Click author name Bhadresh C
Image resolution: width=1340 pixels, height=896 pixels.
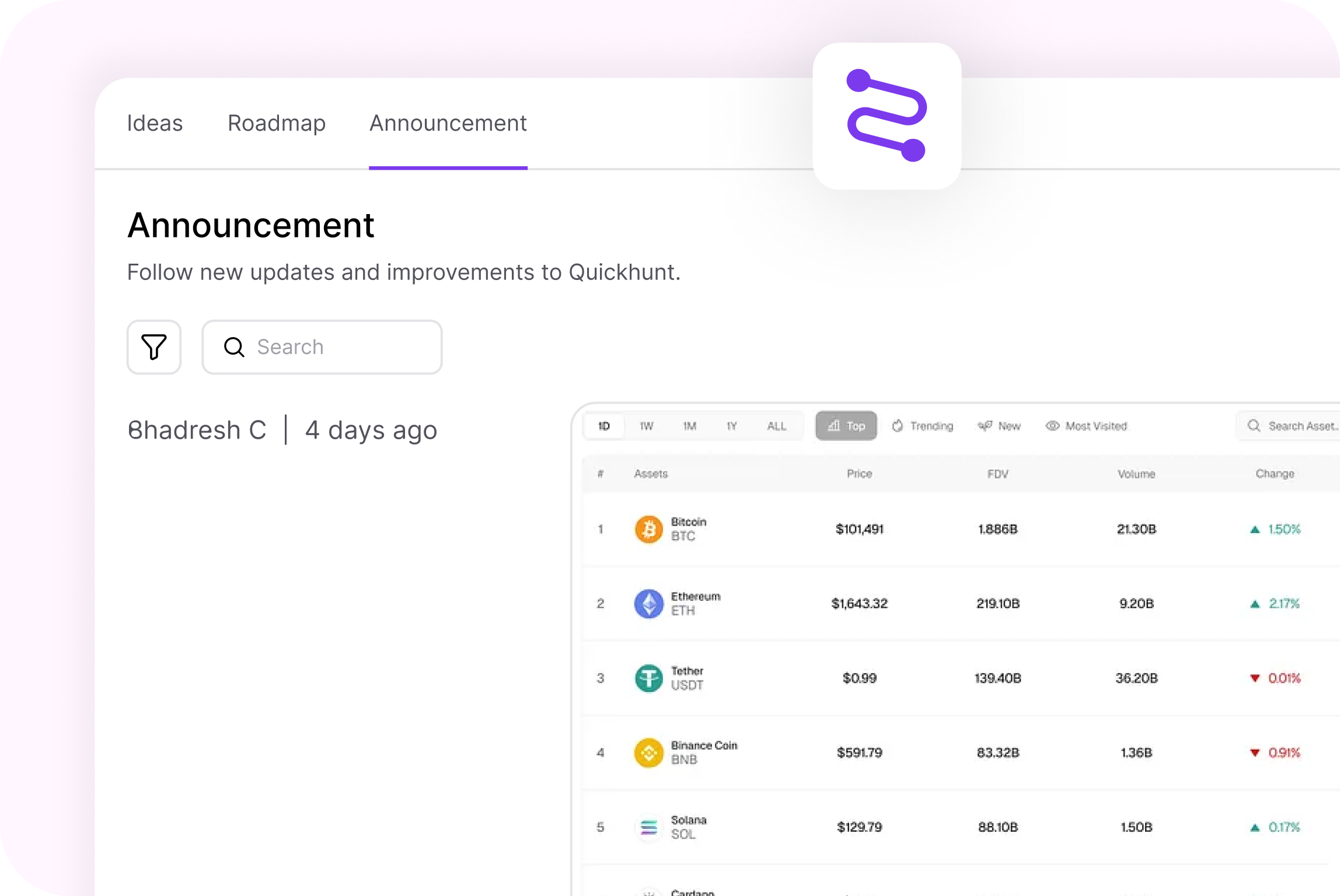tap(197, 430)
